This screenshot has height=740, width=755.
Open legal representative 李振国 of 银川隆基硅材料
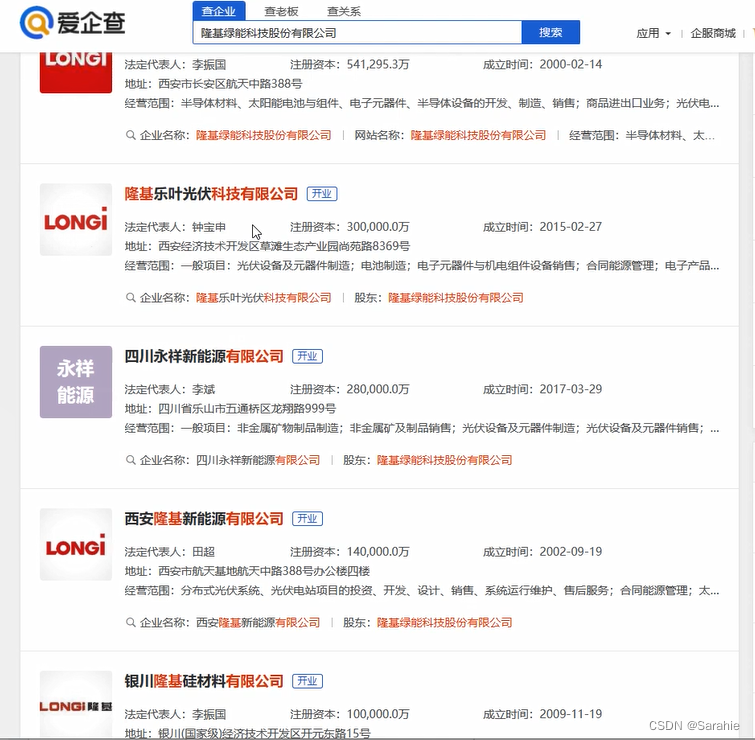click(208, 714)
